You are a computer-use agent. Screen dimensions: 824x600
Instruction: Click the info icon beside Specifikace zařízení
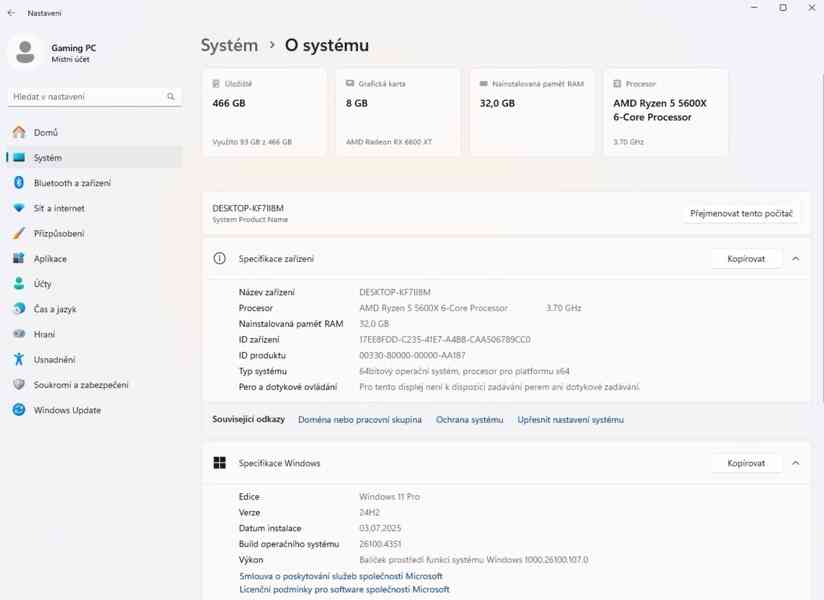point(220,258)
